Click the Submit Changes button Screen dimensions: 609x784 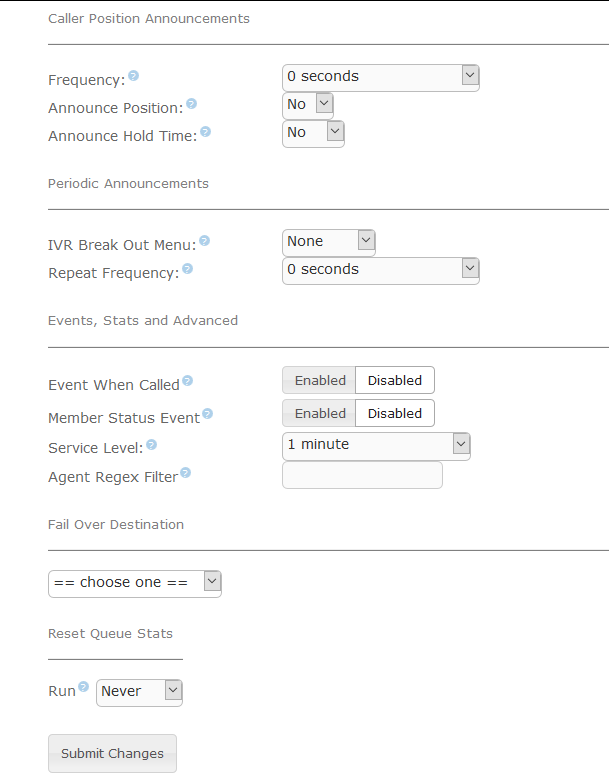coord(112,753)
